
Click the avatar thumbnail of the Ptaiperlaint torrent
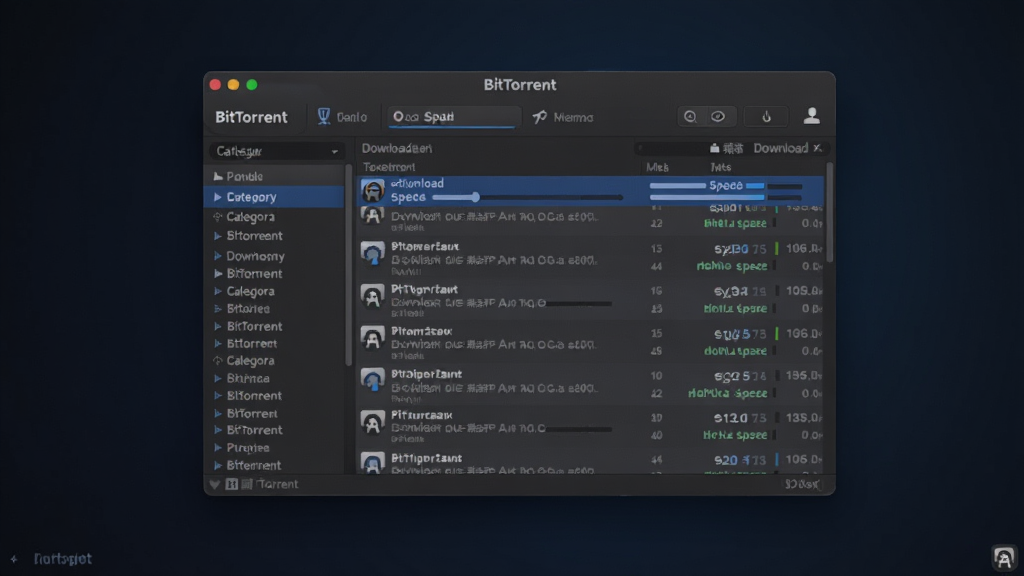(373, 381)
